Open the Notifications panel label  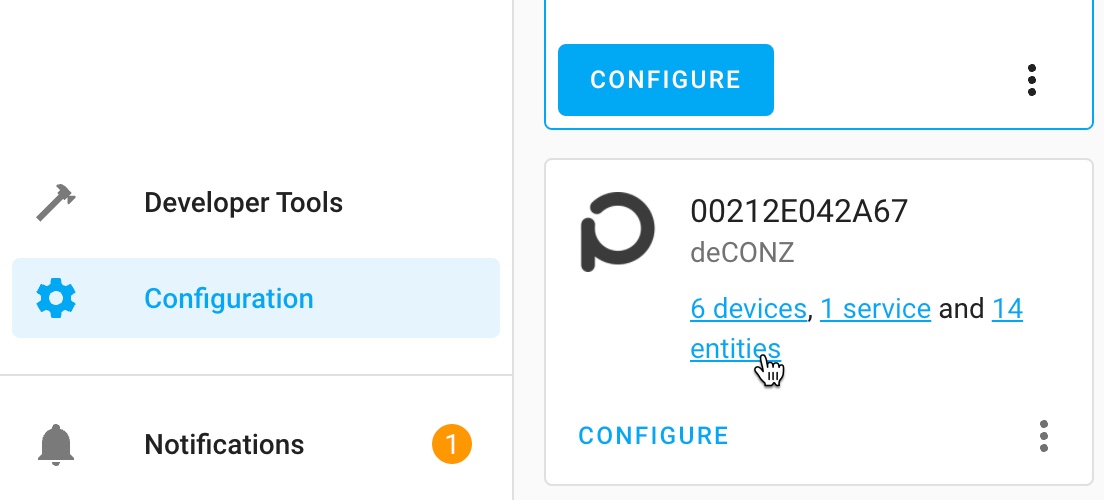(x=224, y=444)
